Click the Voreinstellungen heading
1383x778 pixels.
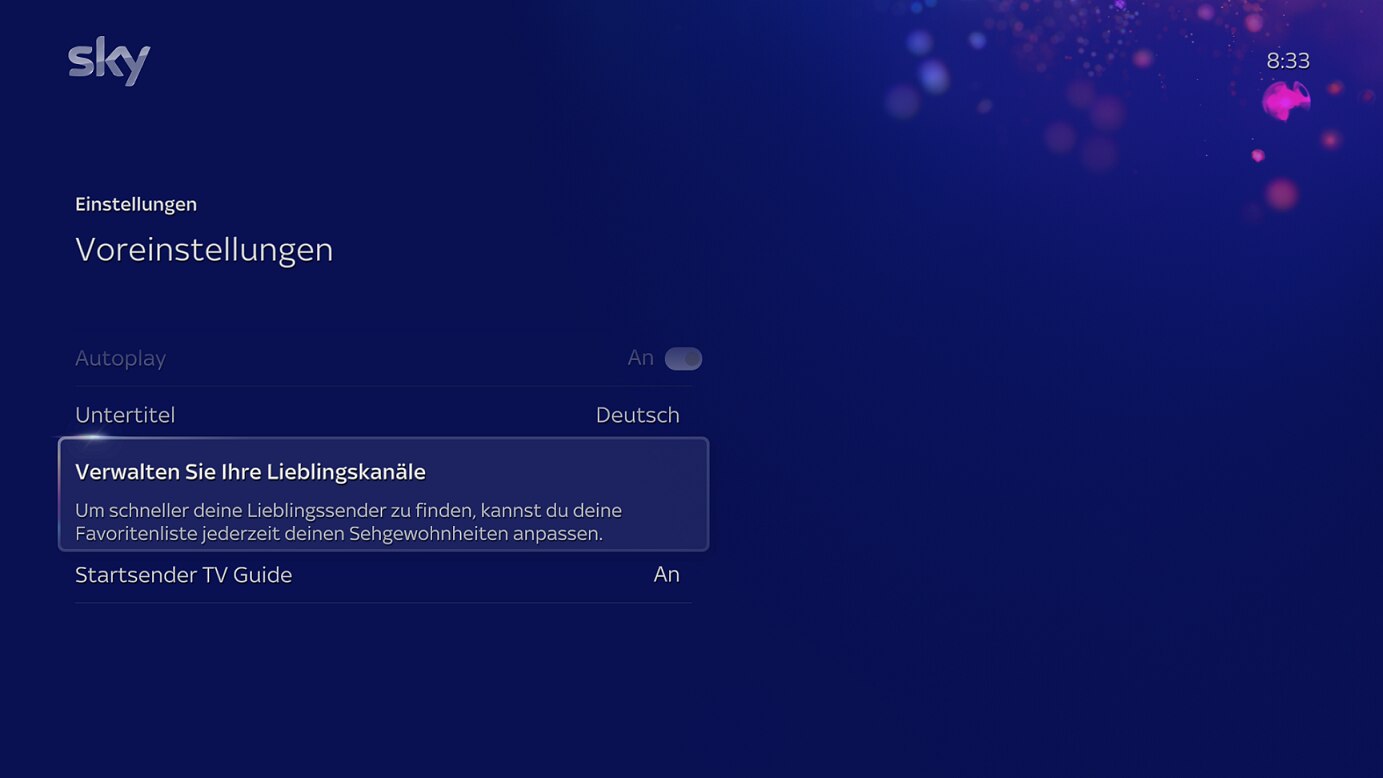pyautogui.click(x=204, y=249)
